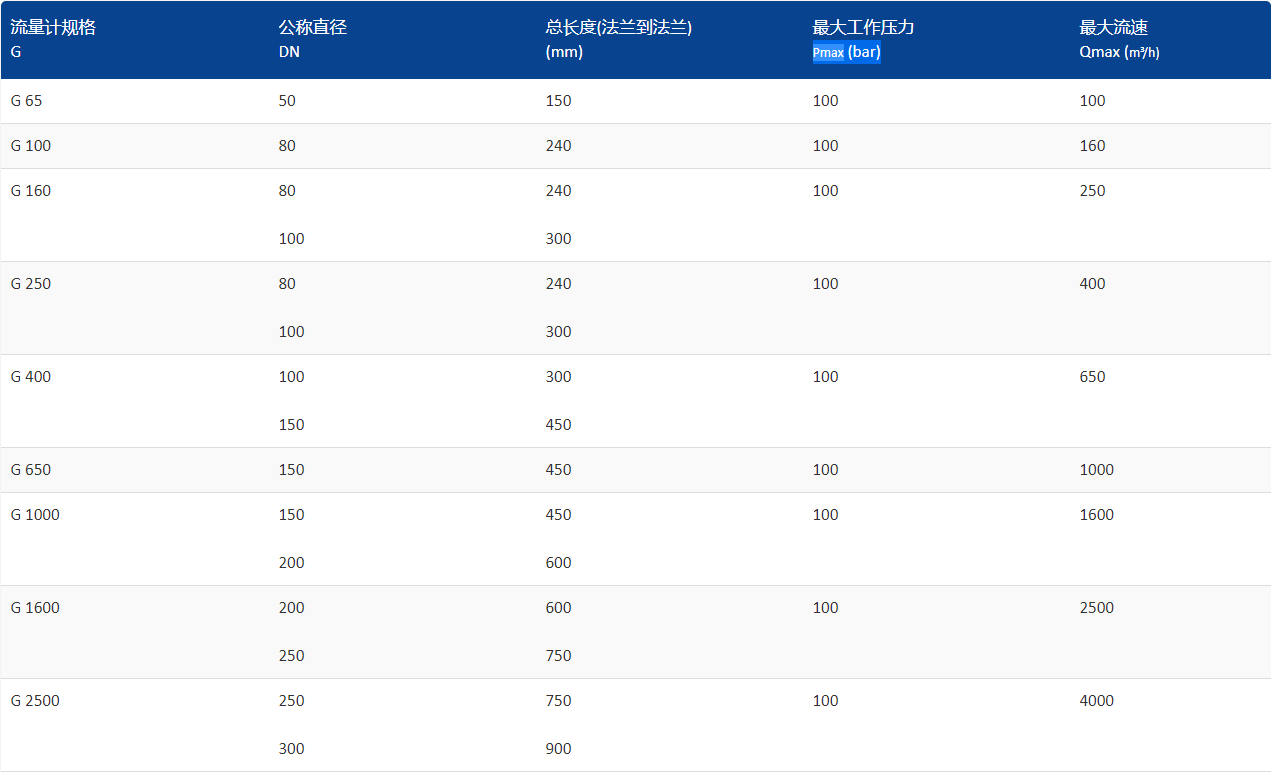The image size is (1271, 772).
Task: Select the G 400 meter size cell
Action: pyautogui.click(x=30, y=377)
